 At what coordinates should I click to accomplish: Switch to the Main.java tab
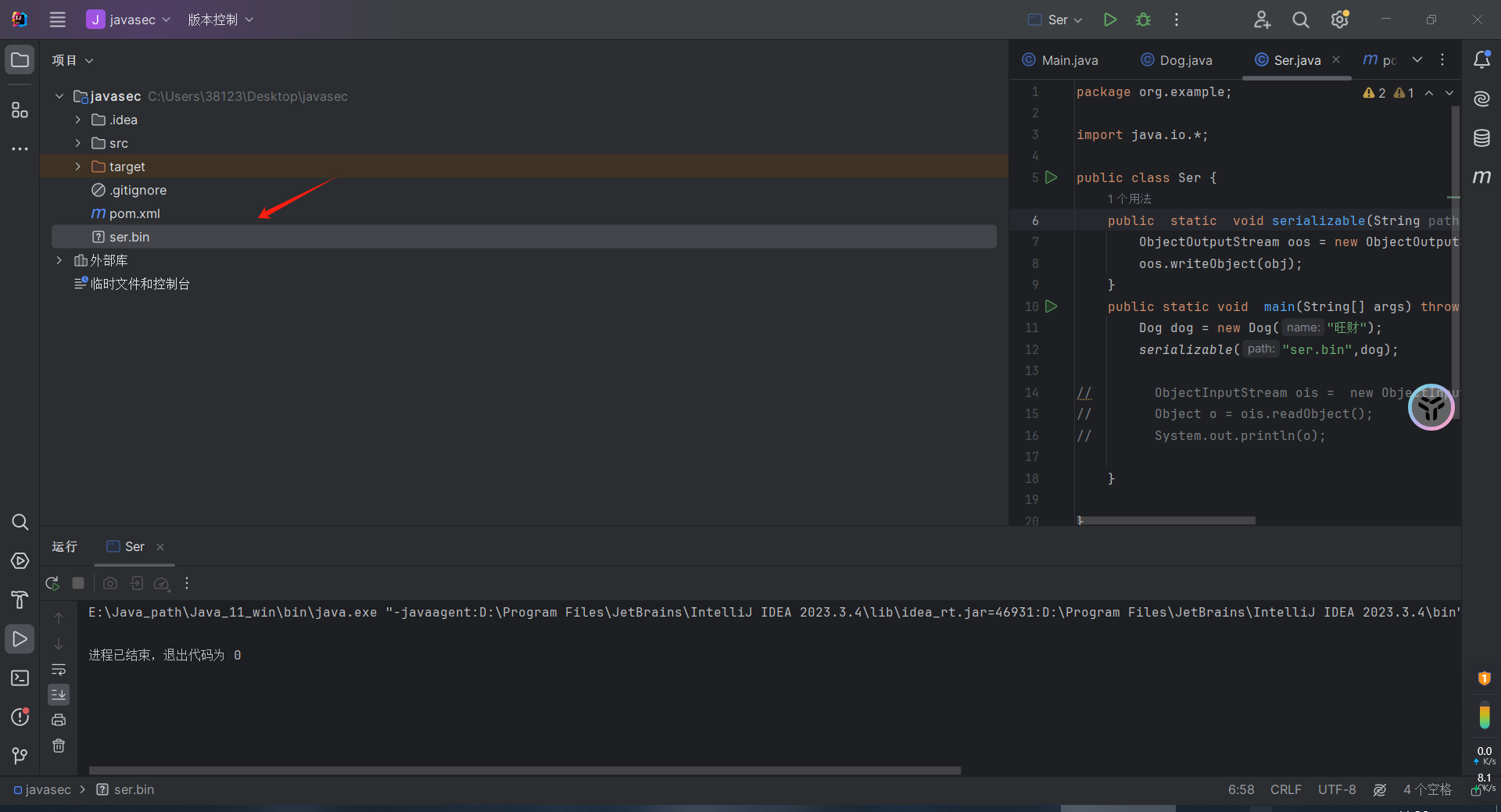[1069, 60]
